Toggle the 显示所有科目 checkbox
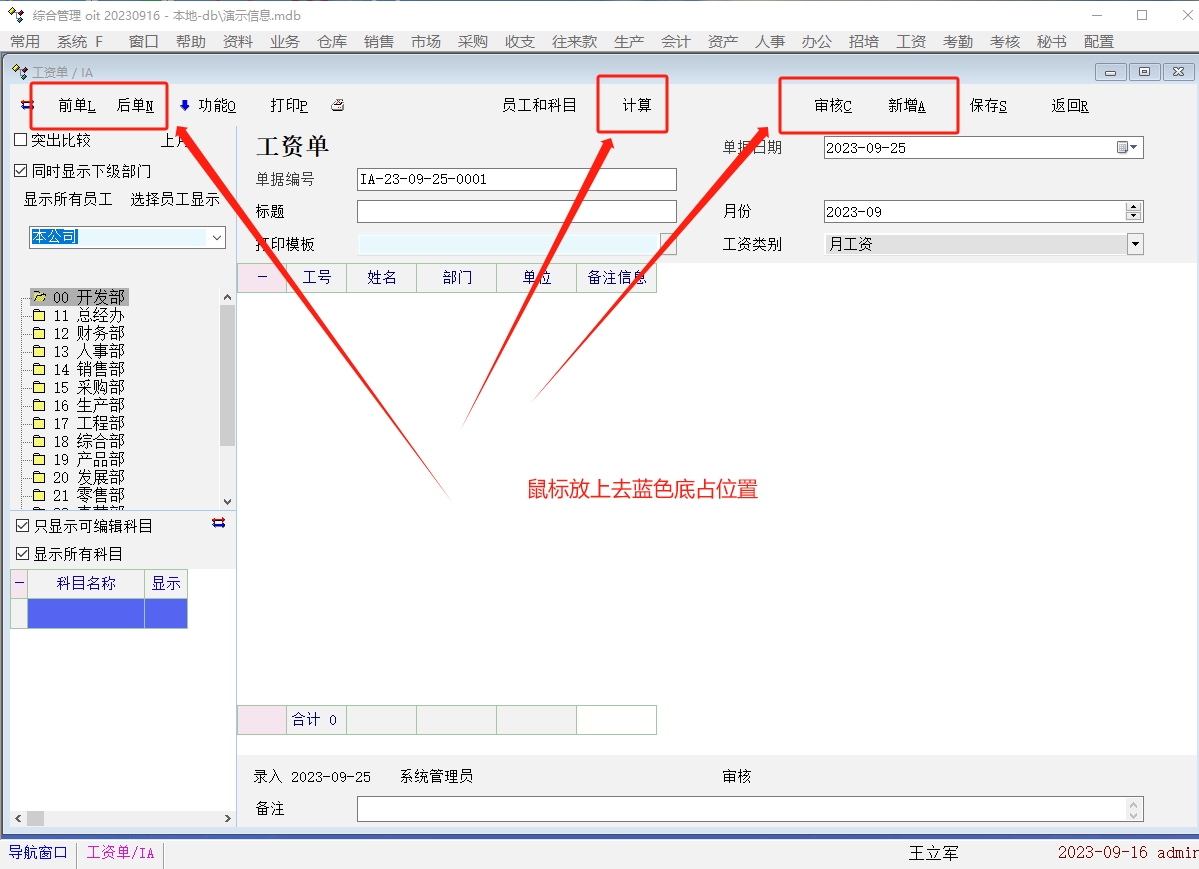This screenshot has height=869, width=1199. click(23, 554)
